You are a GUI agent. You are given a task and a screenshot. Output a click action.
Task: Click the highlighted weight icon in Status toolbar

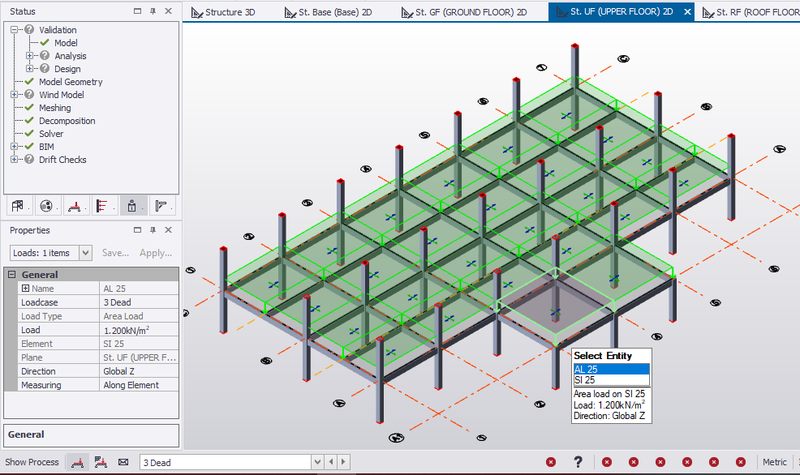tap(132, 206)
